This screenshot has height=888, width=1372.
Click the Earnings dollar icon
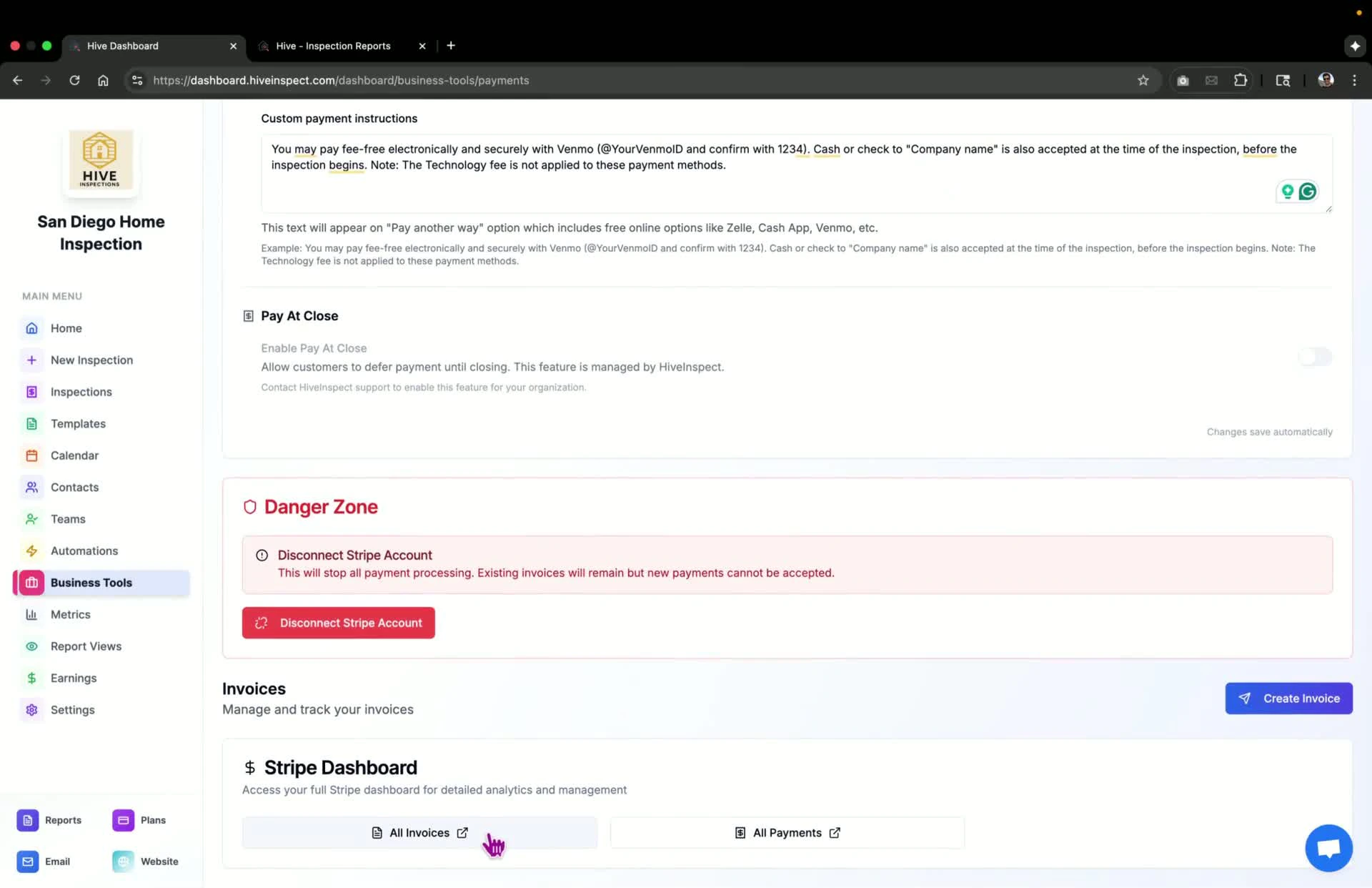coord(31,678)
